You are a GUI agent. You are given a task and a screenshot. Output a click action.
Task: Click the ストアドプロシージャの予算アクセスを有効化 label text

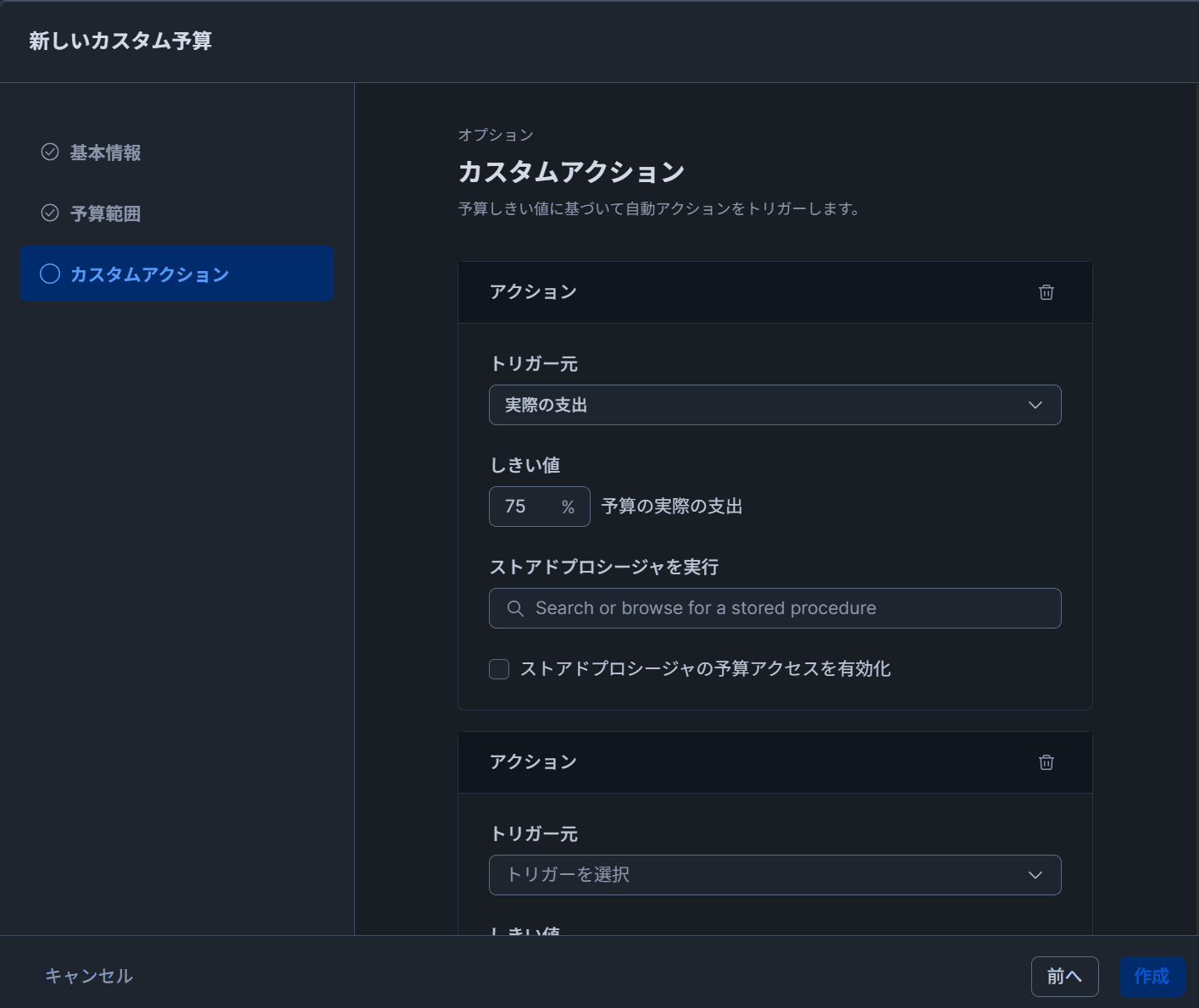click(x=705, y=669)
